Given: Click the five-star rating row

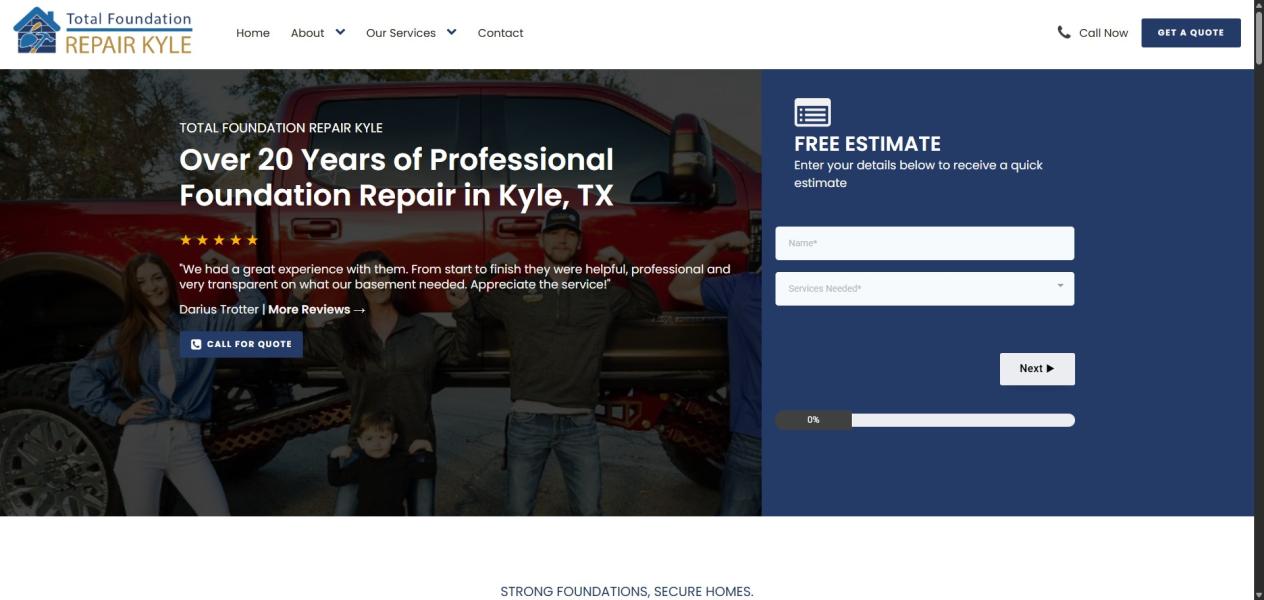Looking at the screenshot, I should pos(219,240).
